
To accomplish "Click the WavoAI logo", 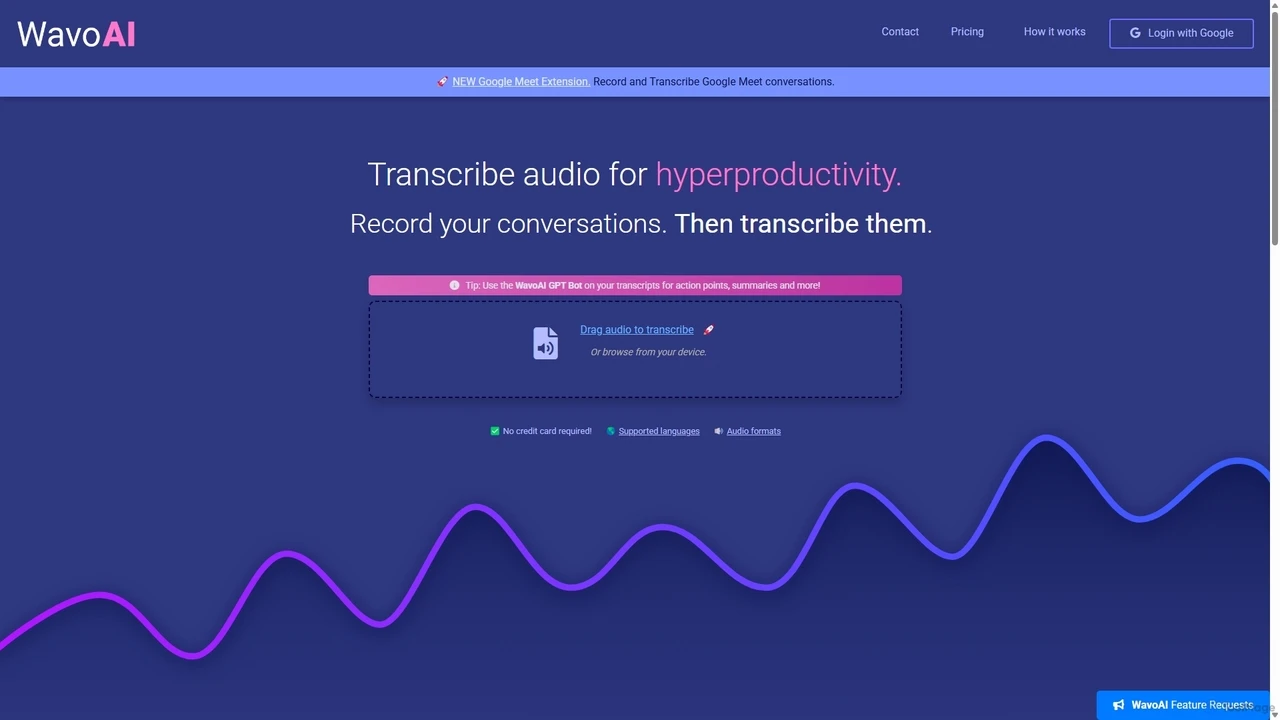I will tap(76, 34).
